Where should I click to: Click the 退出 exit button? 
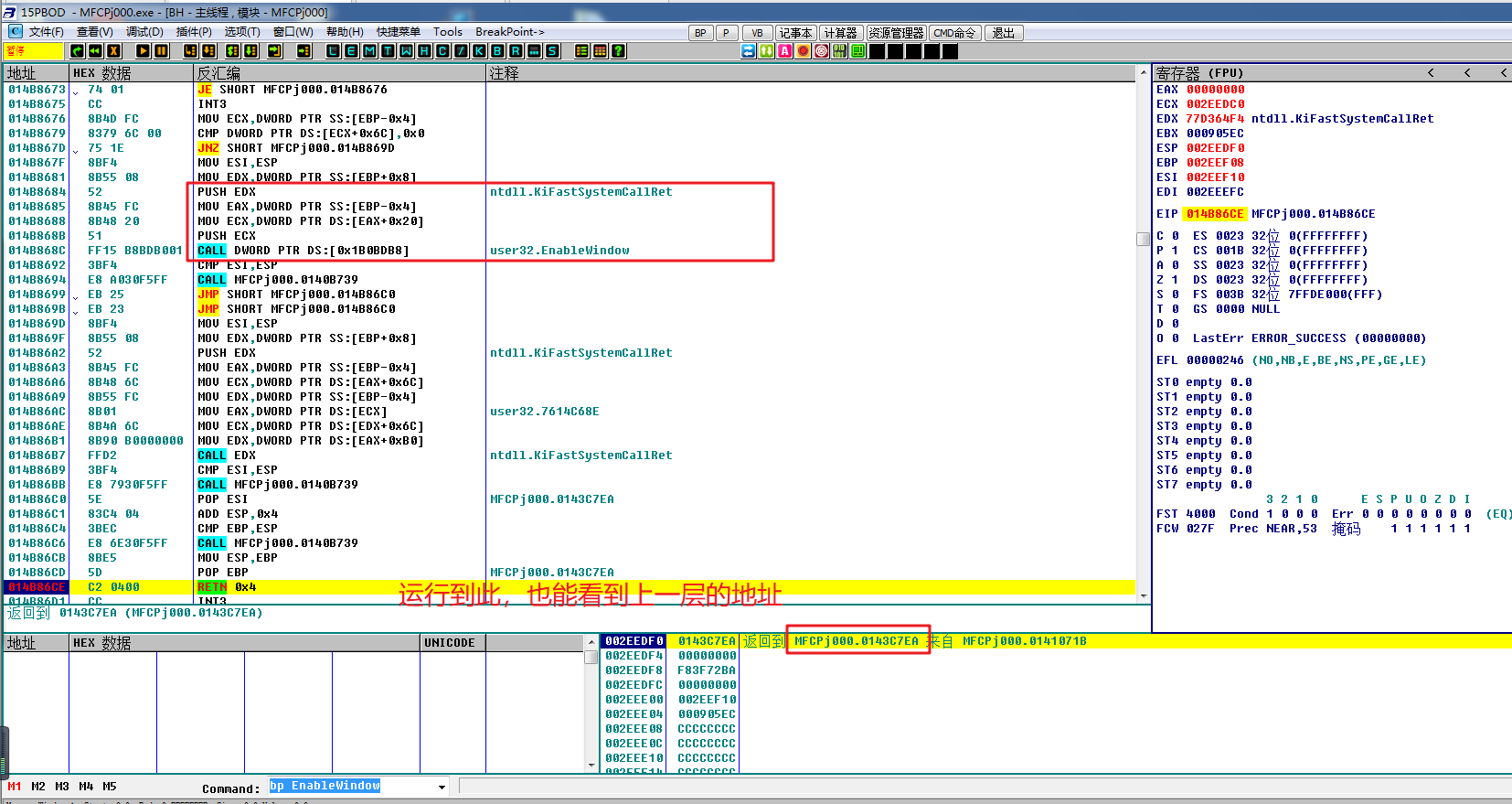click(x=1004, y=33)
